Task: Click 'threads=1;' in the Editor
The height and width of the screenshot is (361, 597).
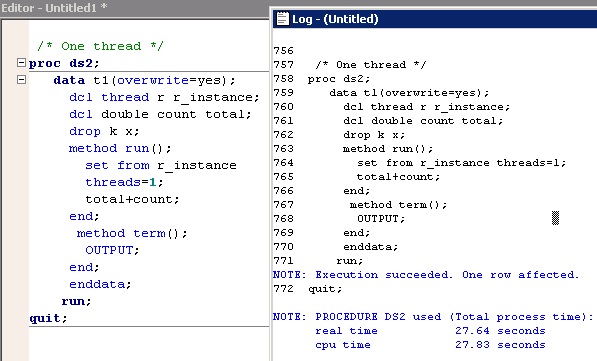Action: tap(124, 182)
